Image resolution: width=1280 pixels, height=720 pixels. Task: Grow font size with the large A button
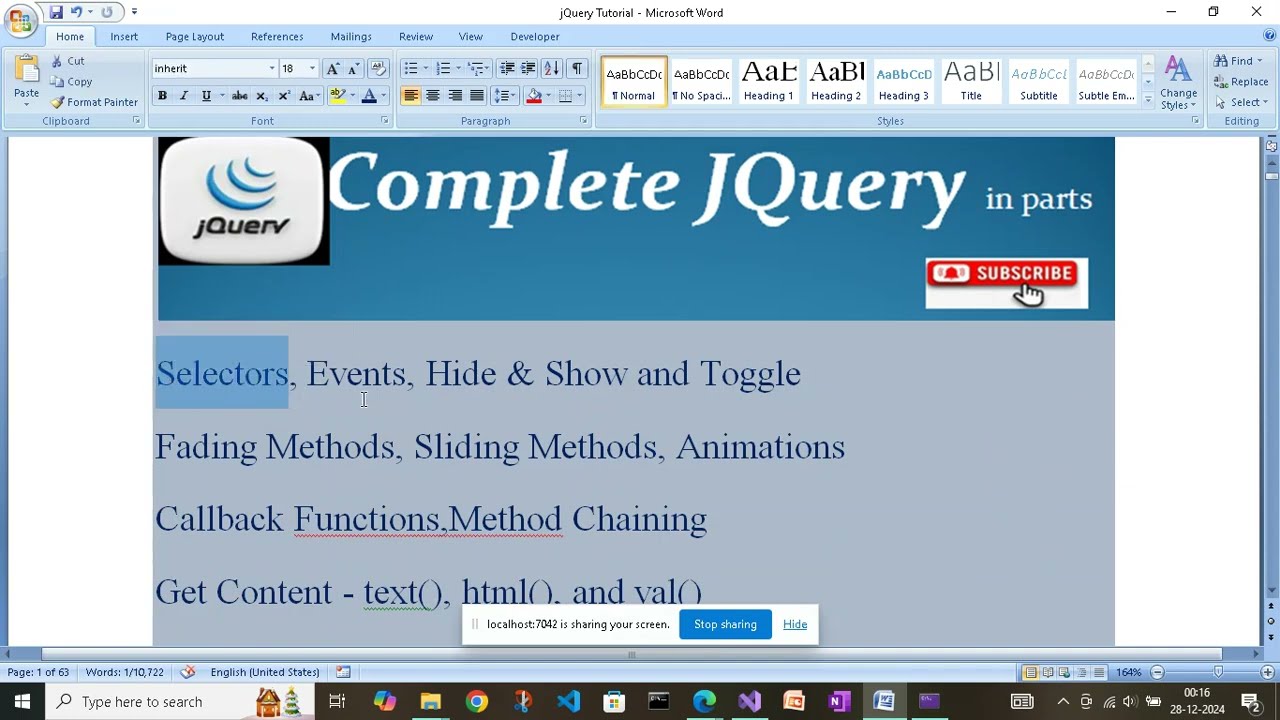point(333,68)
